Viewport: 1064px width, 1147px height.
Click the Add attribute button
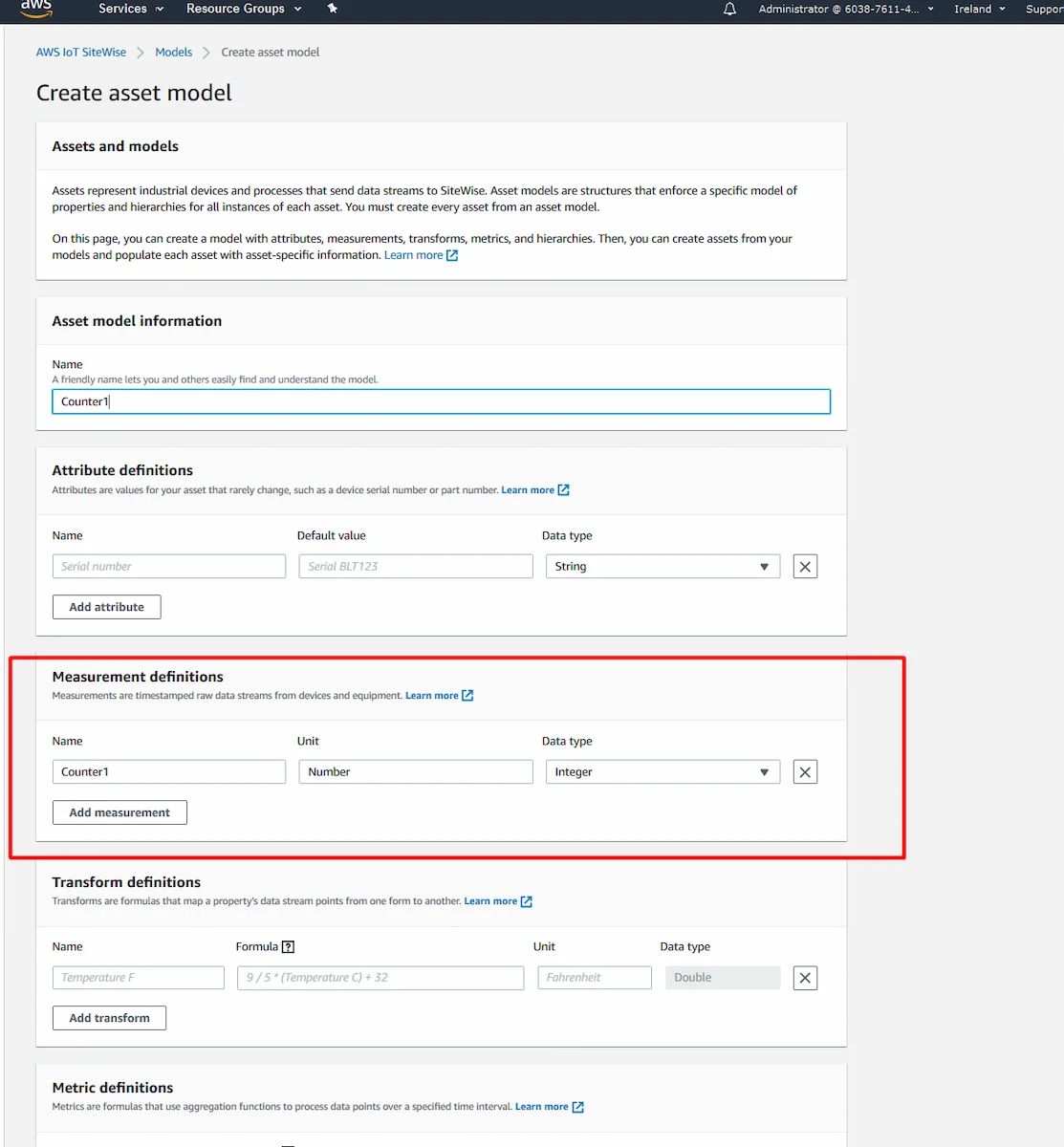[x=106, y=607]
